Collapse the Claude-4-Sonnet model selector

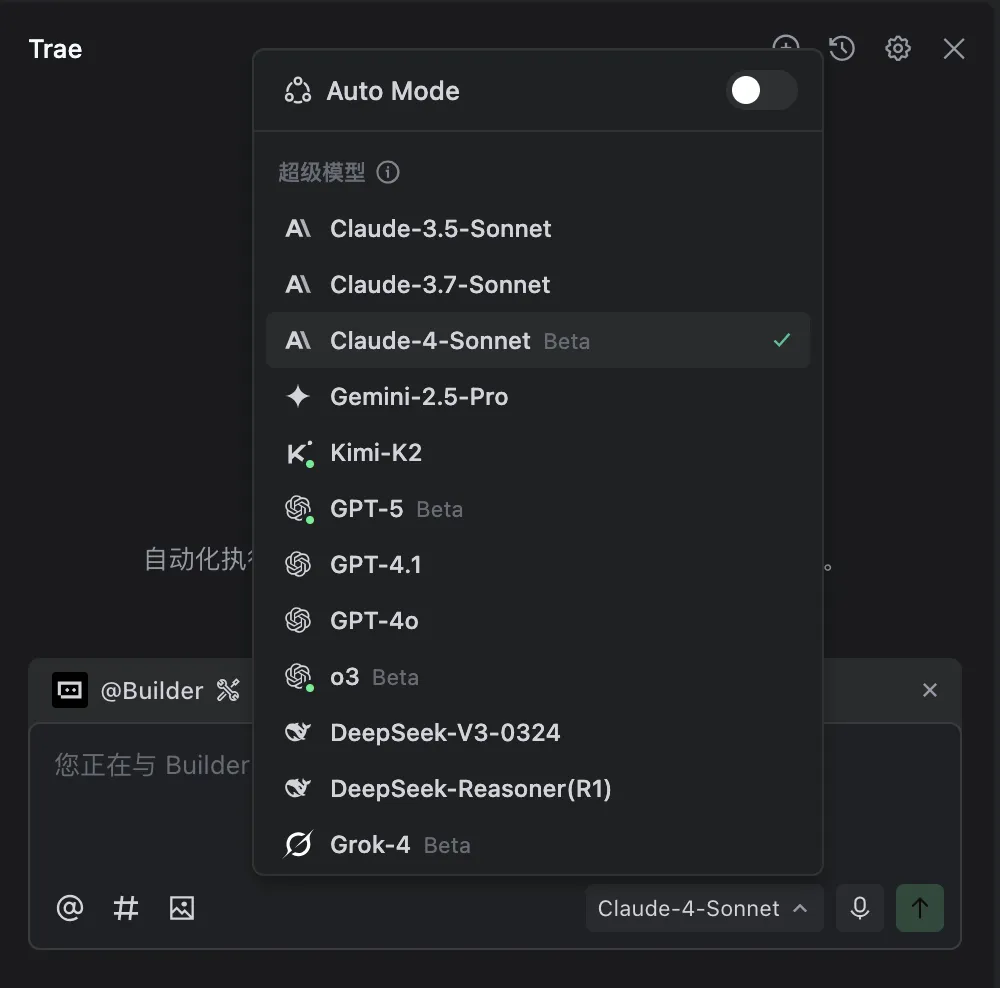click(704, 908)
